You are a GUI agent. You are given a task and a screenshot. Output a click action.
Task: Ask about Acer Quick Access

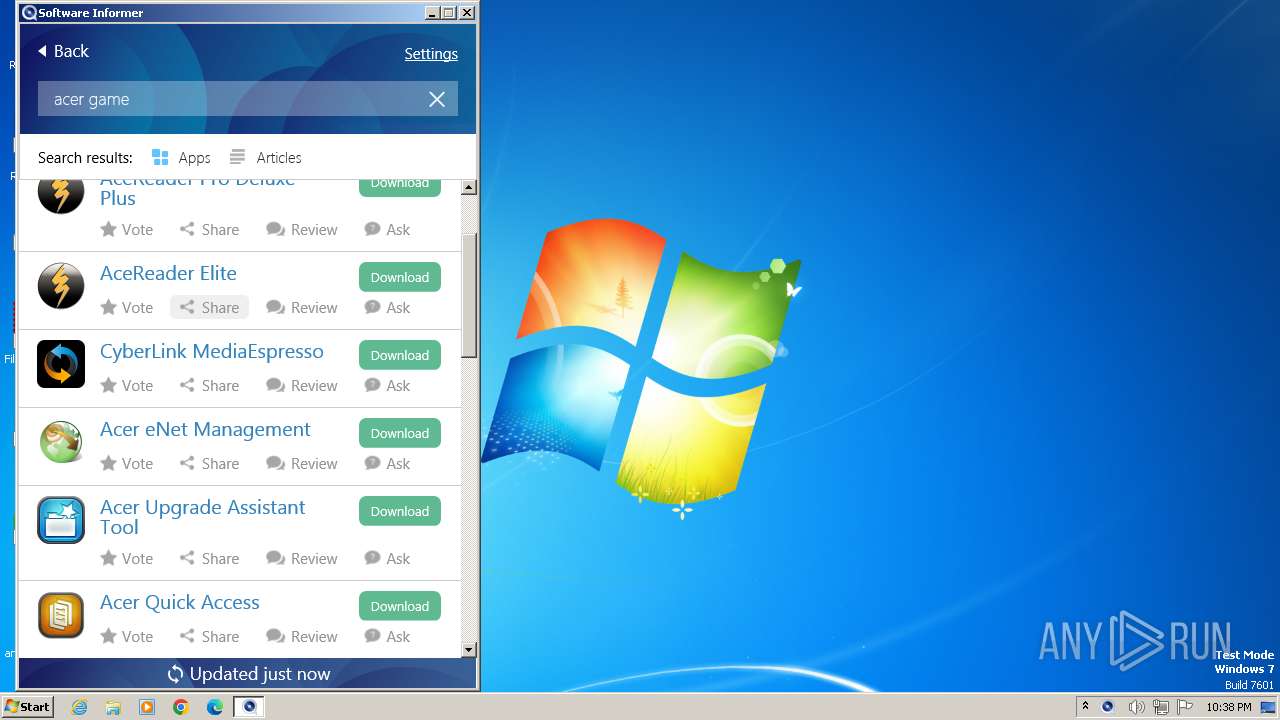(x=387, y=637)
